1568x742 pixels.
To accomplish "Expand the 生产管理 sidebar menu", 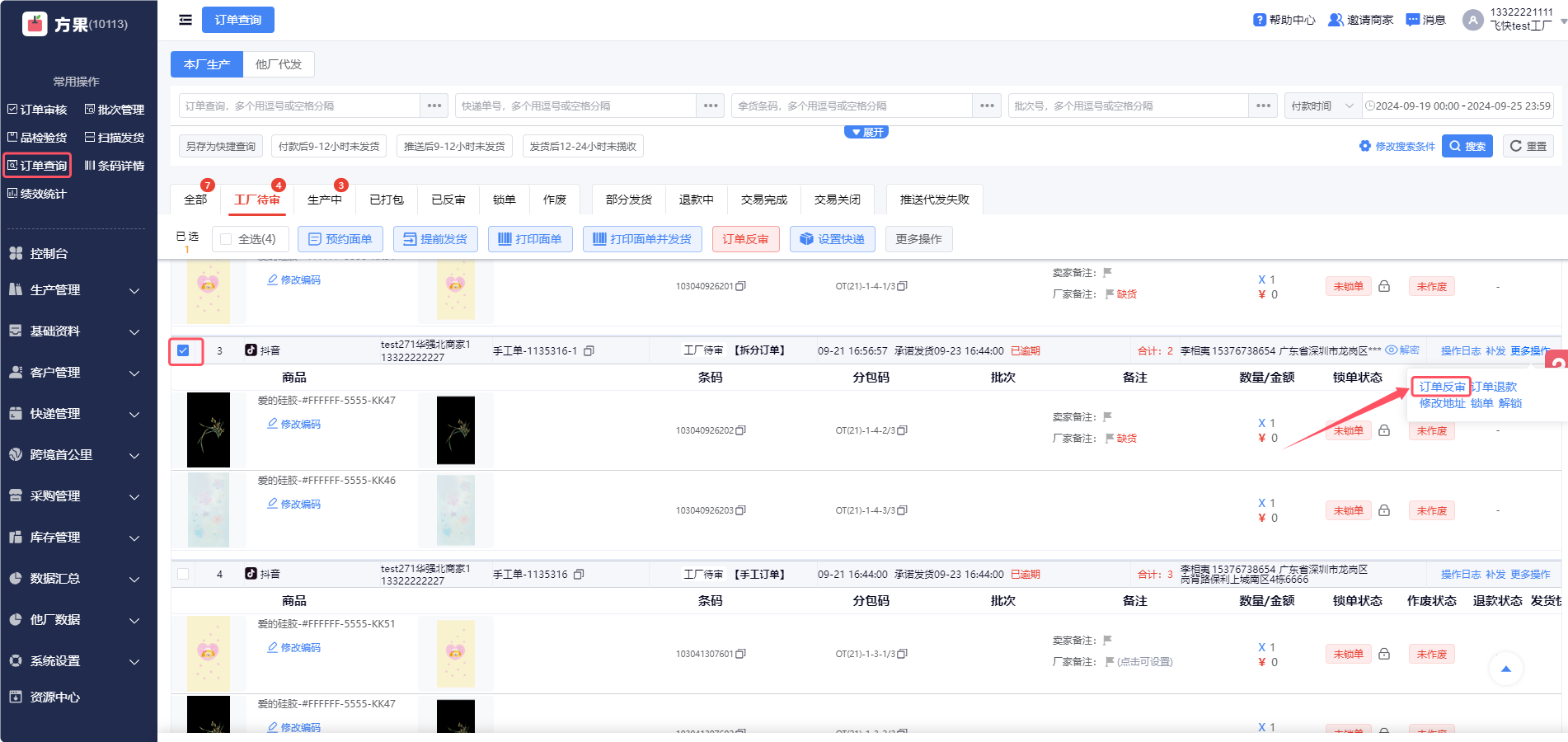I will pos(74,290).
